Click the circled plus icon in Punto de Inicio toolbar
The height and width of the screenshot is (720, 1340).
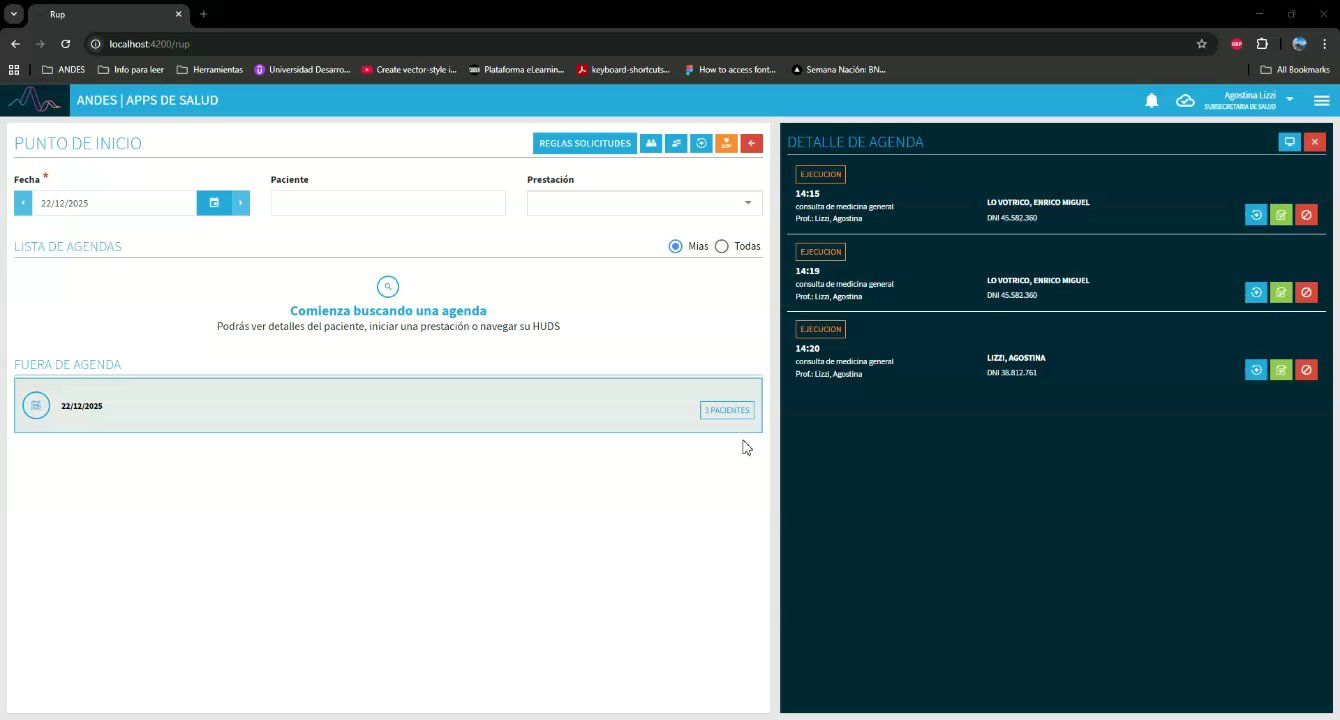701,143
